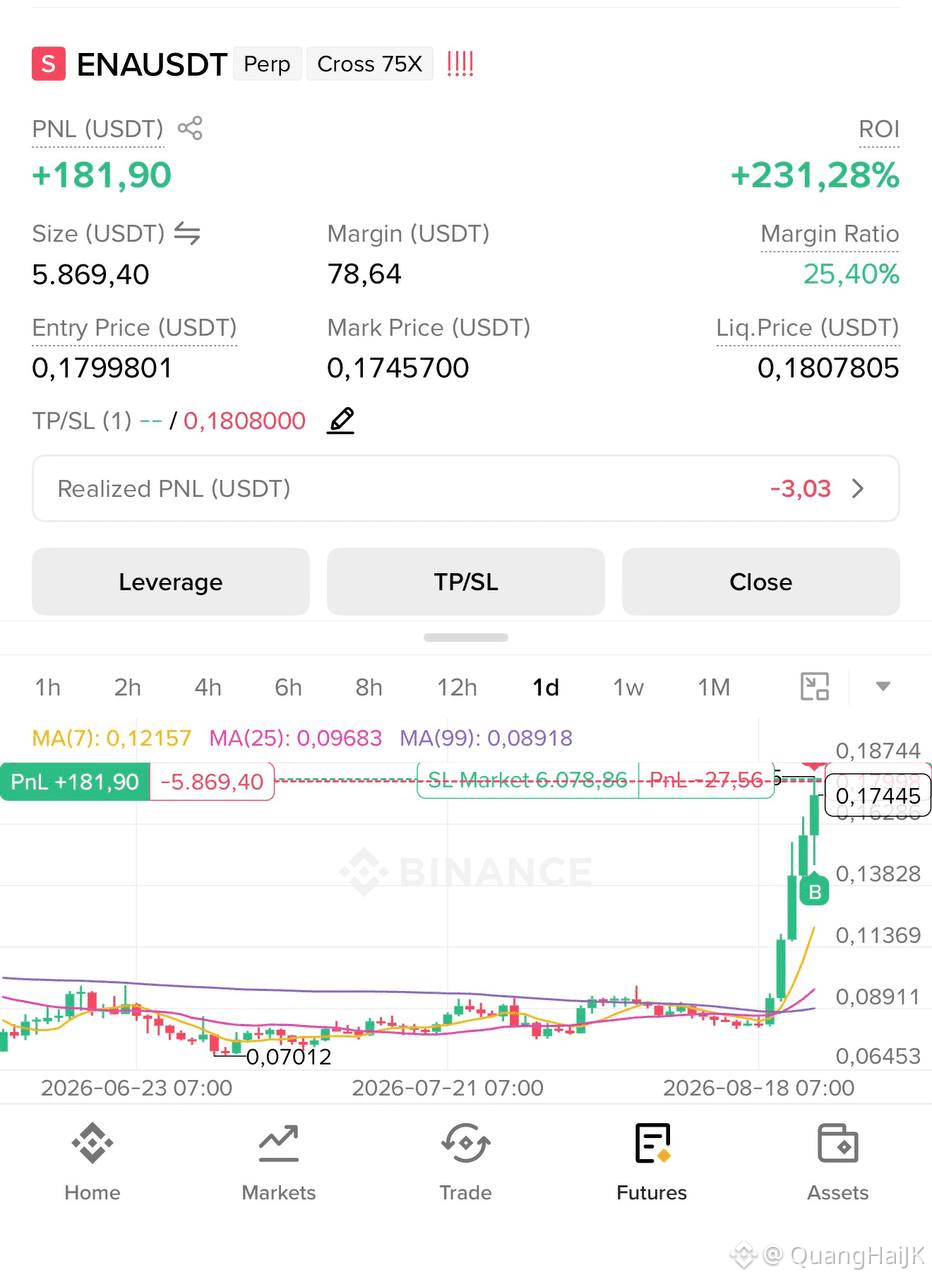Tap the red S short badge
The width and height of the screenshot is (932, 1280).
(48, 64)
